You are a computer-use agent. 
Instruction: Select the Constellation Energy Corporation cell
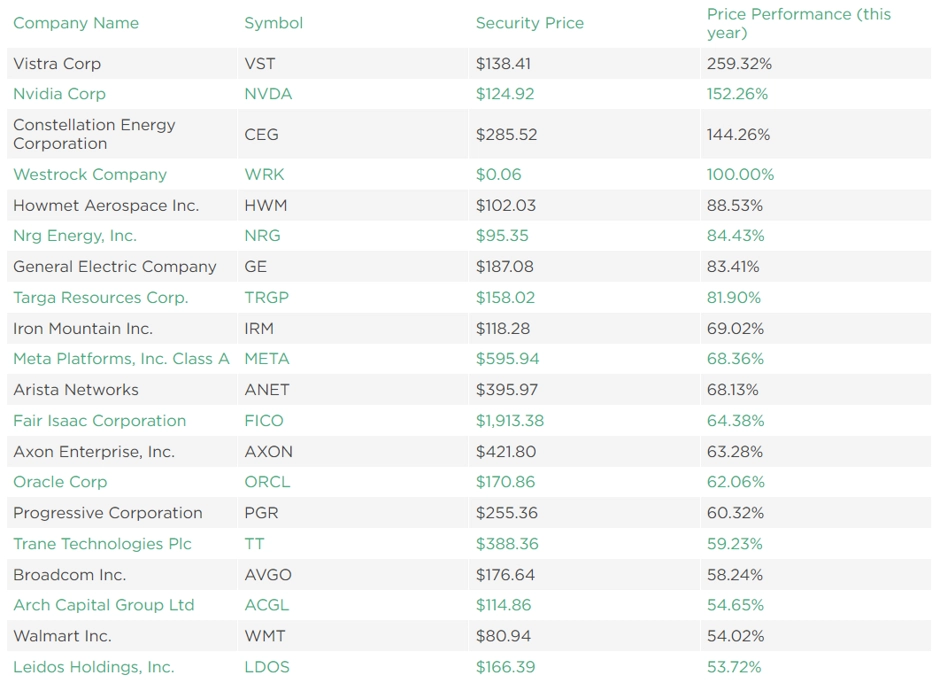click(122, 134)
